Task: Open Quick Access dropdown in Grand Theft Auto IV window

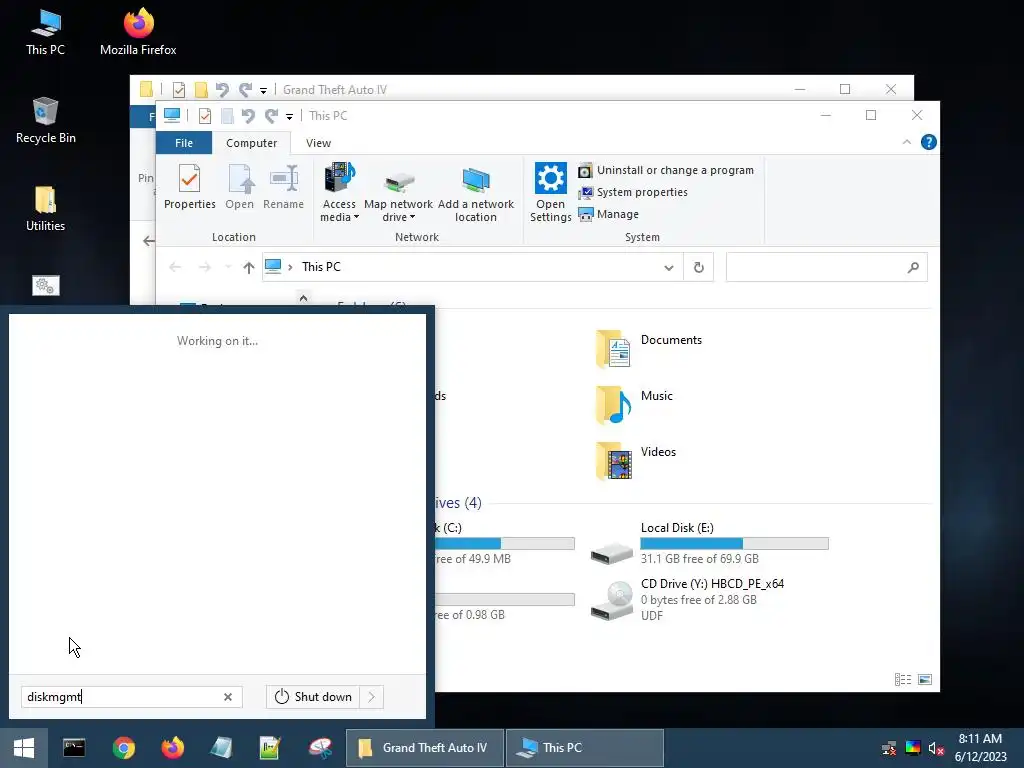Action: click(263, 91)
